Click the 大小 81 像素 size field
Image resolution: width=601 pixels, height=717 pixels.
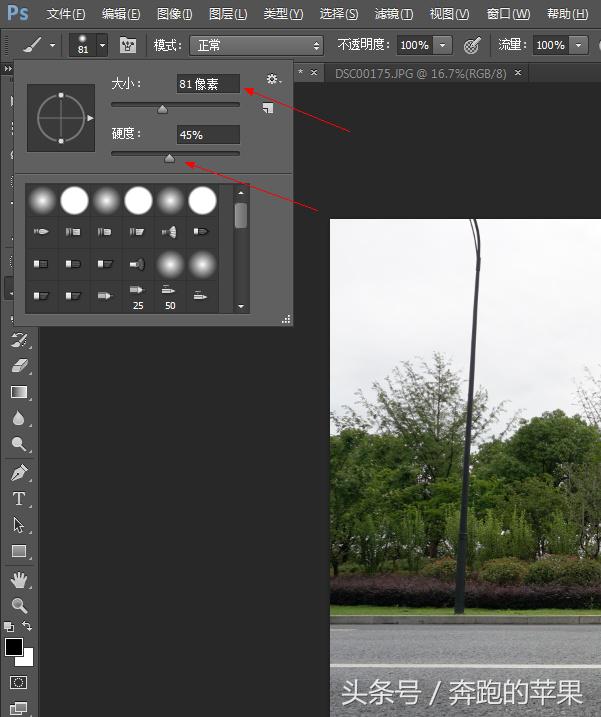click(208, 84)
